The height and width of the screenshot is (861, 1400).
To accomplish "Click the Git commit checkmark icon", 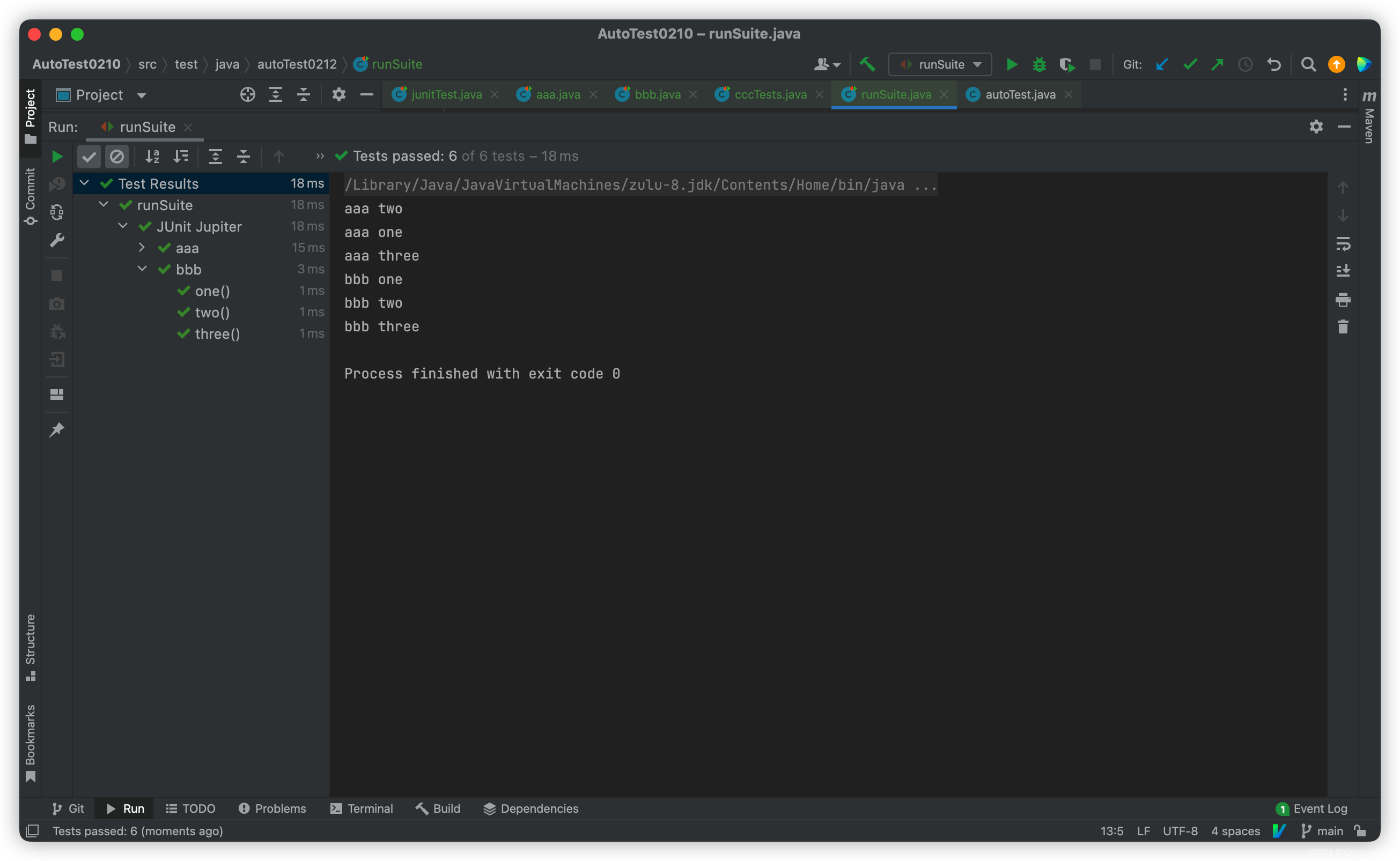I will tap(1190, 64).
